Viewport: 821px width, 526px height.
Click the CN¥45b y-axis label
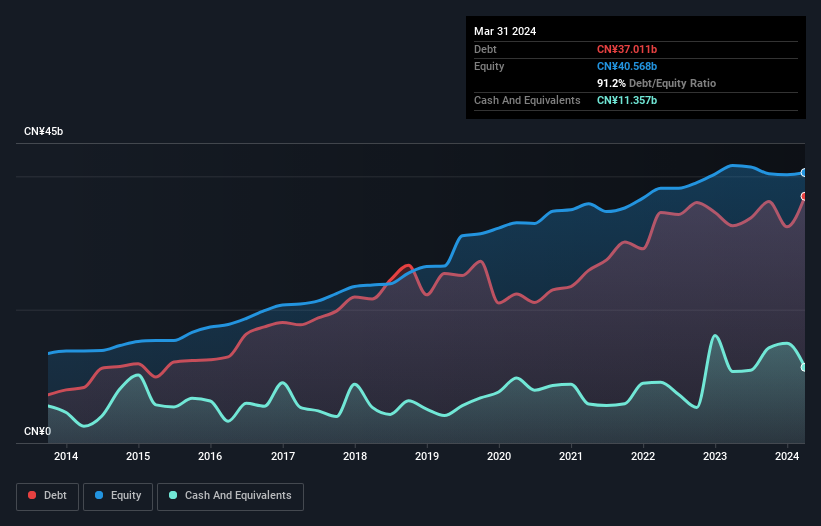(43, 131)
